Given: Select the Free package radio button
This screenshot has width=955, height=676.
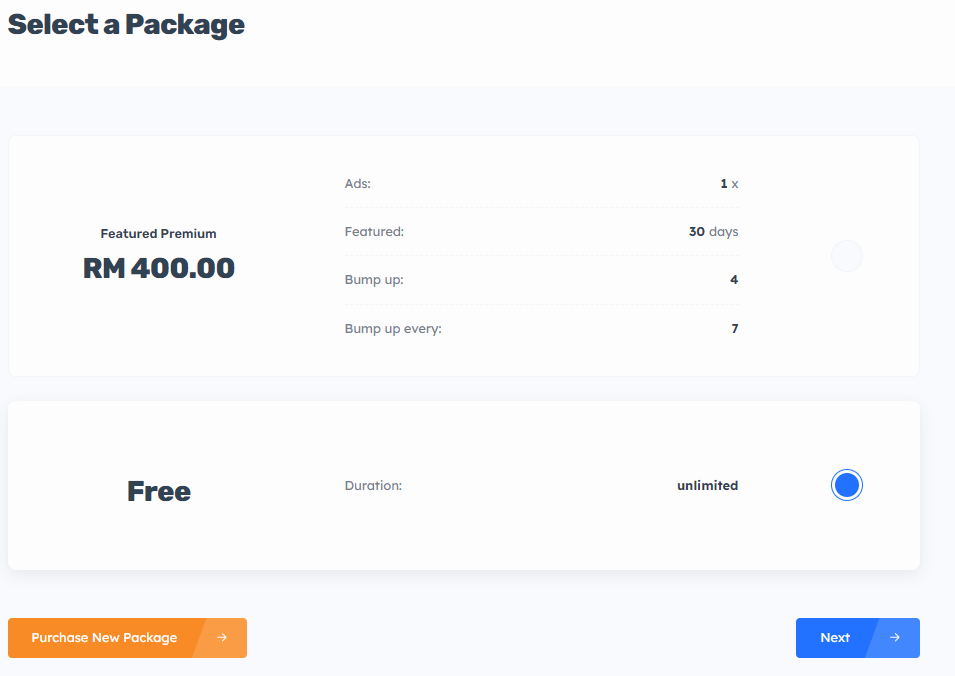Looking at the screenshot, I should (x=846, y=485).
